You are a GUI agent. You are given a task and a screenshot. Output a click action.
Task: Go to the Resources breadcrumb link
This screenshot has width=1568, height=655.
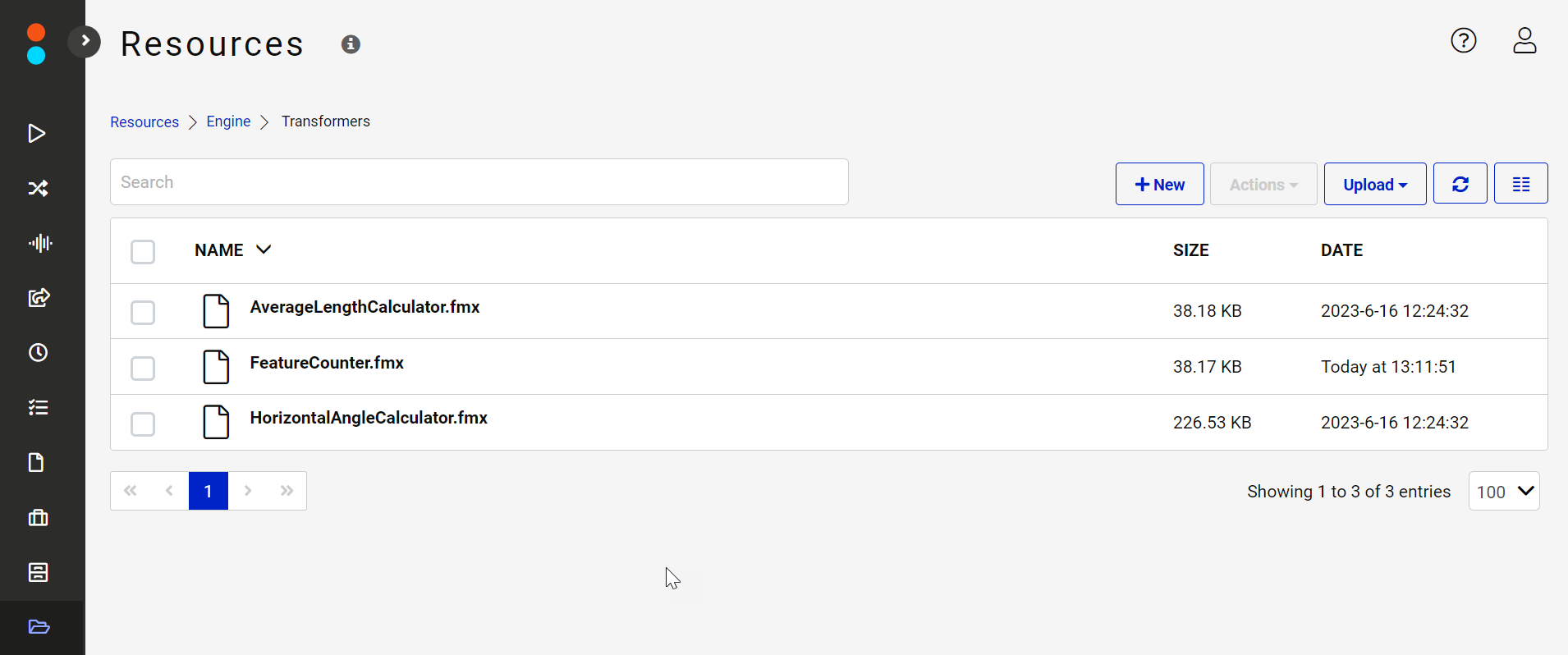click(144, 121)
